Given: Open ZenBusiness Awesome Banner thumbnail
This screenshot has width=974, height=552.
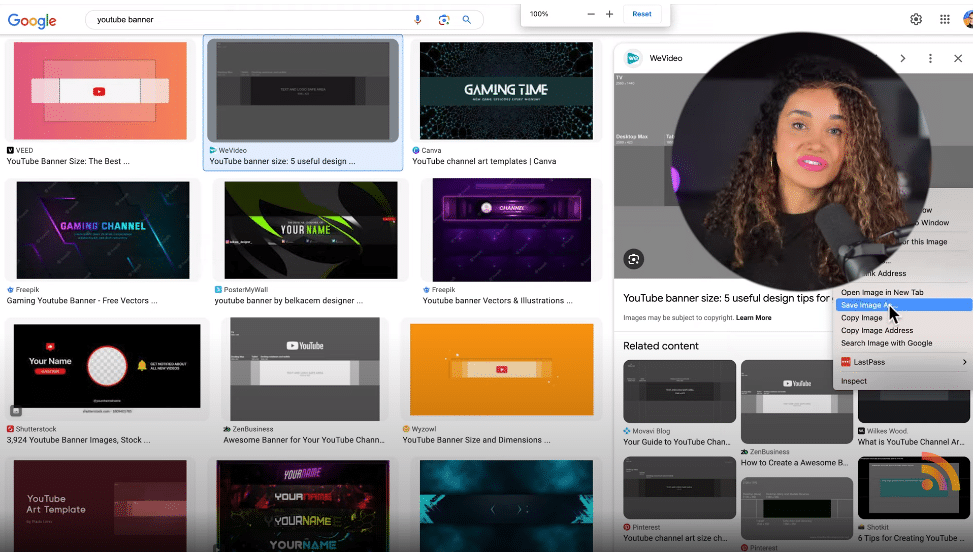Looking at the screenshot, I should pyautogui.click(x=305, y=369).
